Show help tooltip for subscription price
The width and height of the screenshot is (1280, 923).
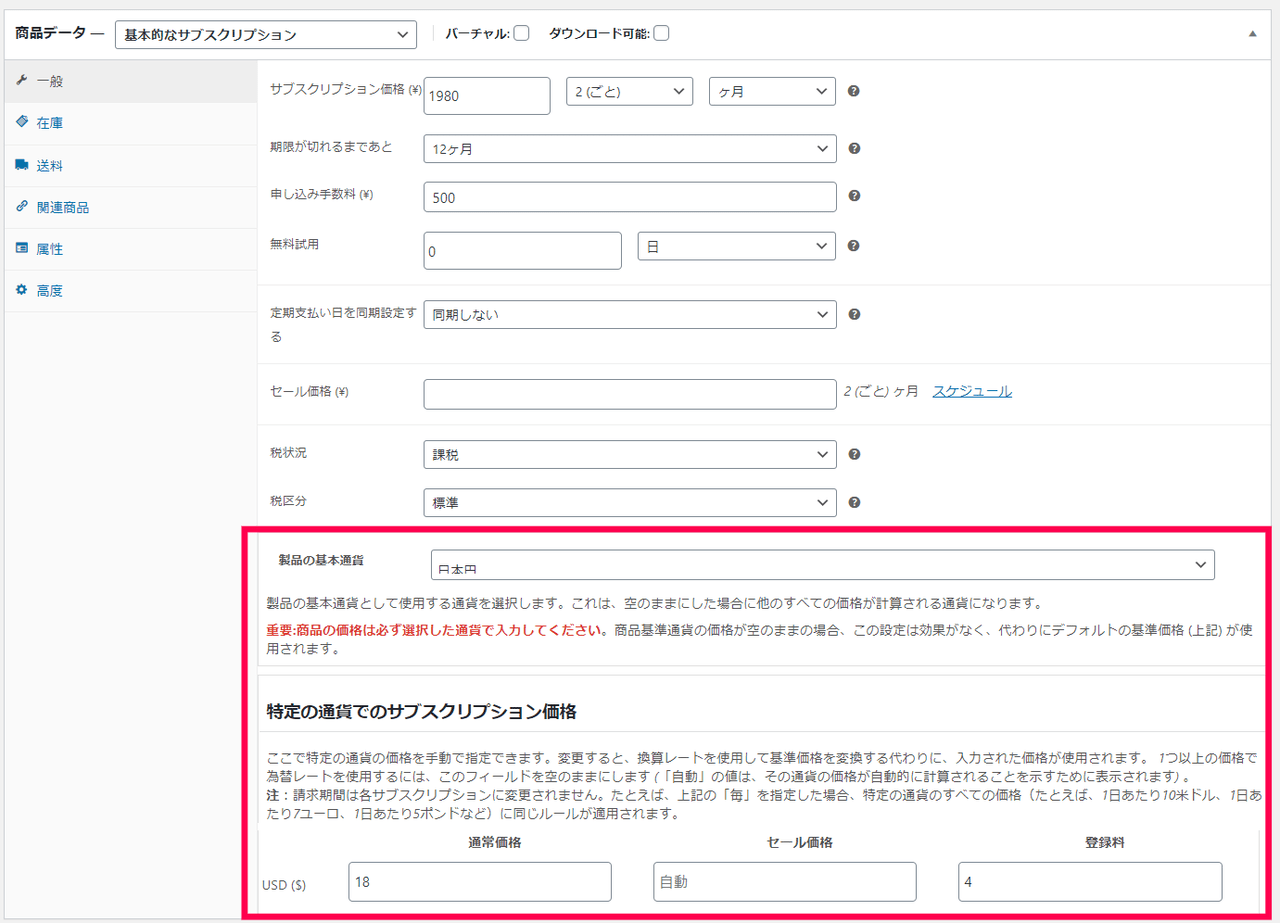click(854, 91)
